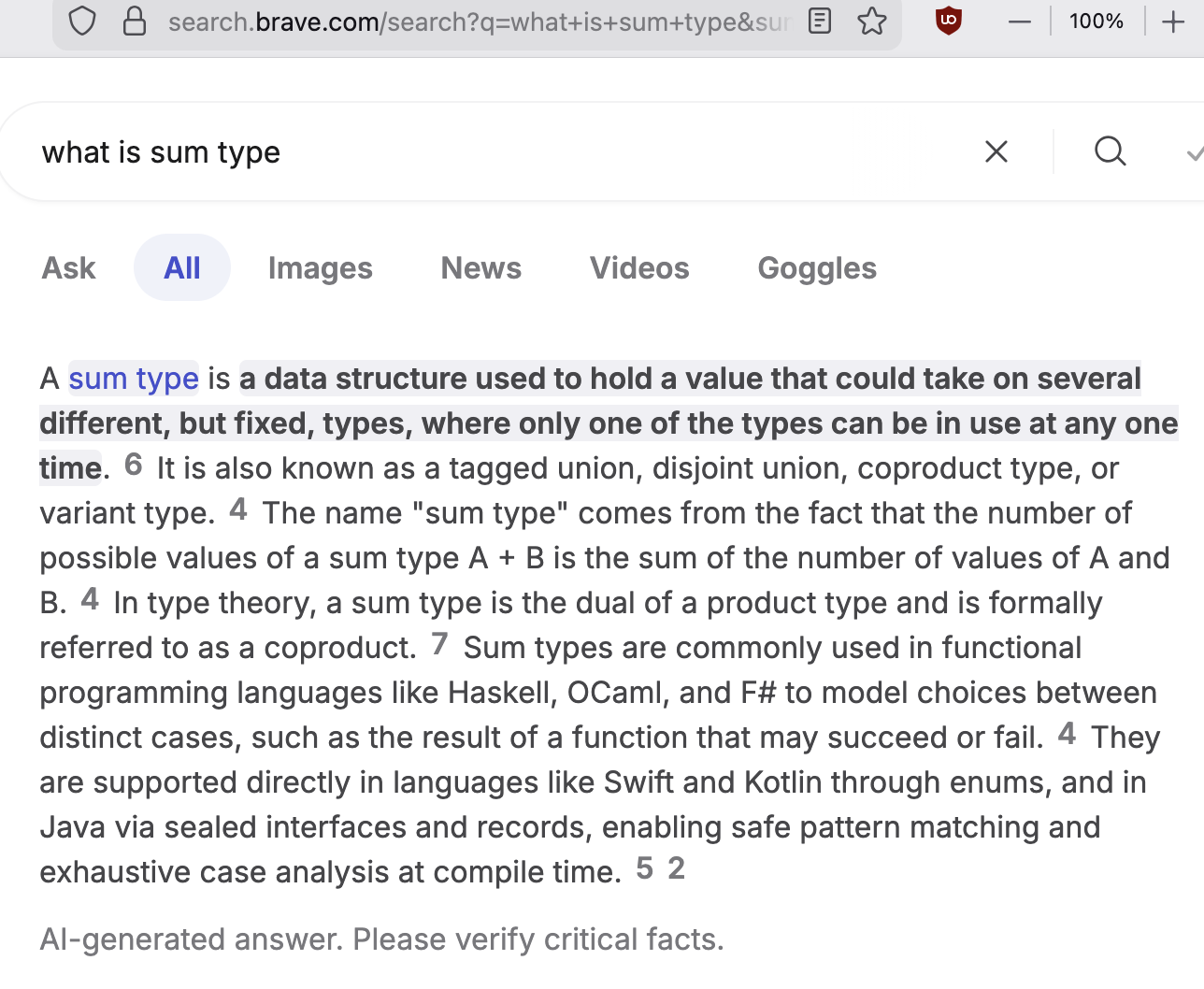Follow the "sum type" hyperlink

pyautogui.click(x=134, y=379)
